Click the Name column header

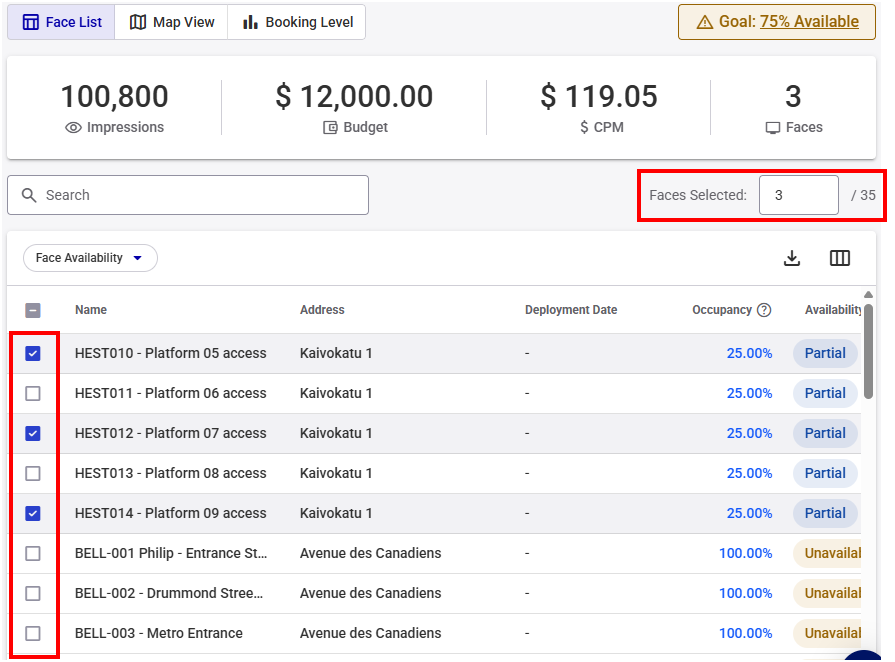click(x=91, y=310)
